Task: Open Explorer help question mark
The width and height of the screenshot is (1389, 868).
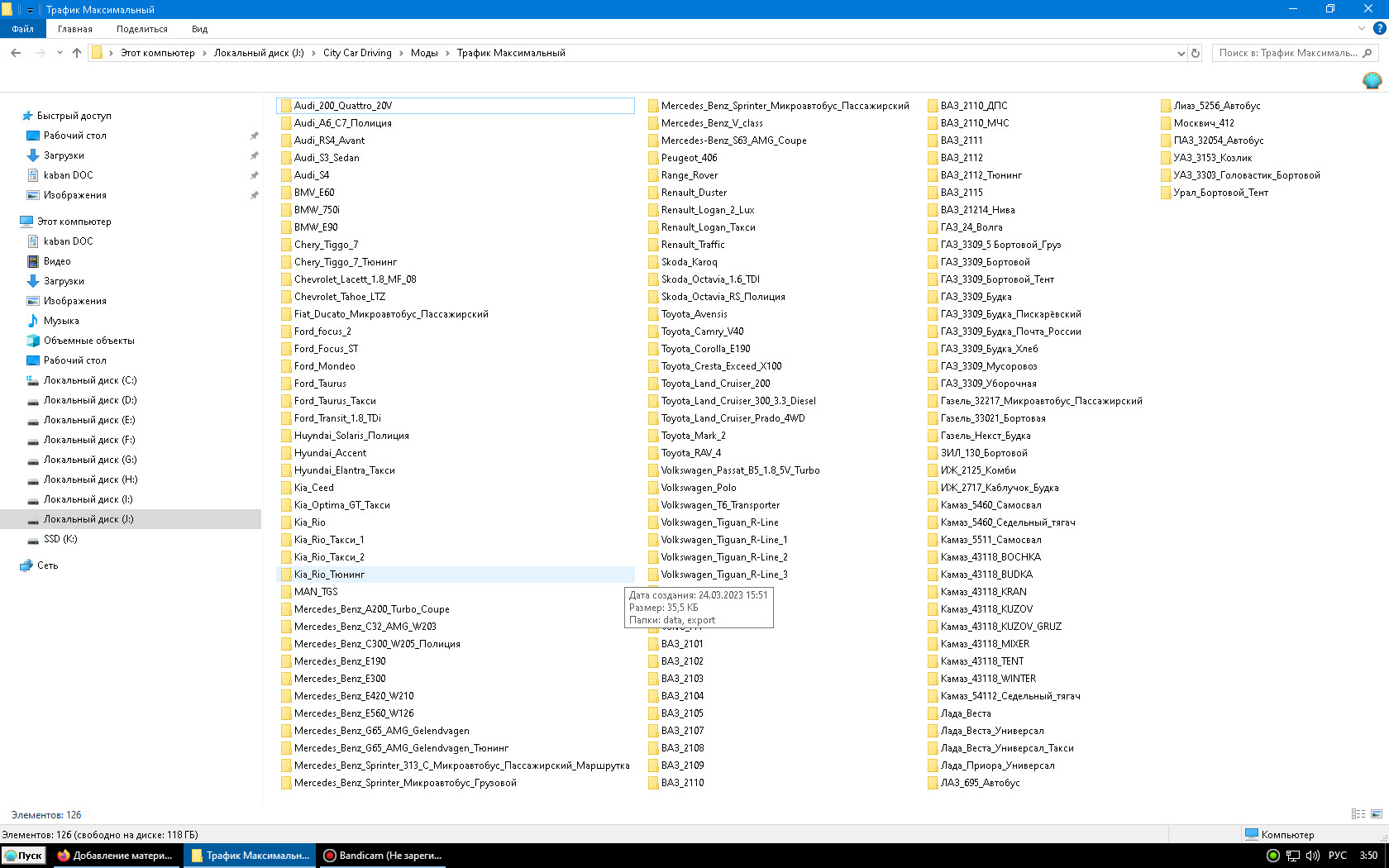Action: pyautogui.click(x=1379, y=28)
